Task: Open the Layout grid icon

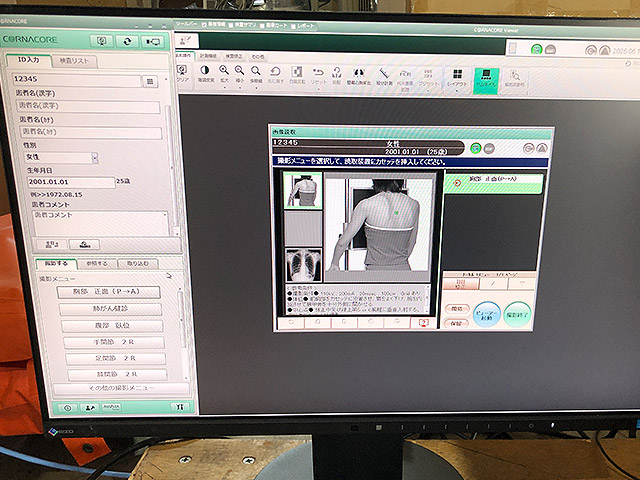Action: pos(458,74)
